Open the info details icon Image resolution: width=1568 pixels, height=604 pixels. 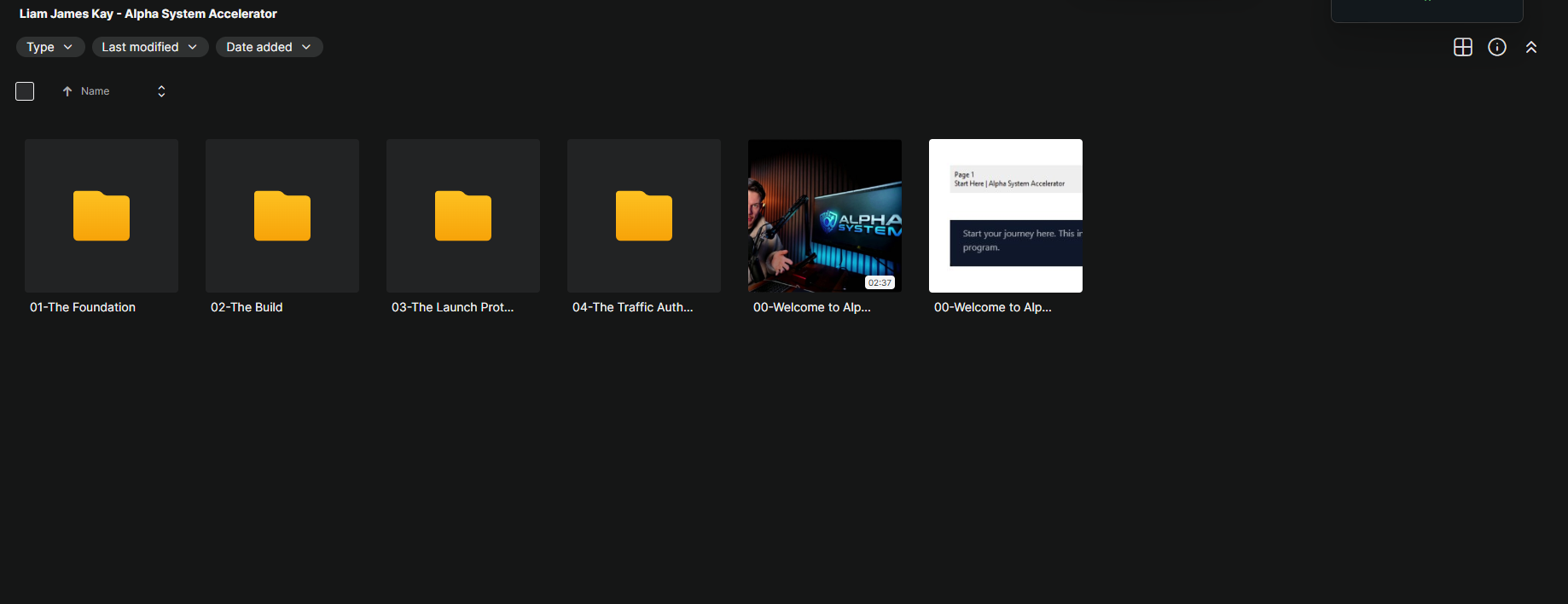point(1497,47)
